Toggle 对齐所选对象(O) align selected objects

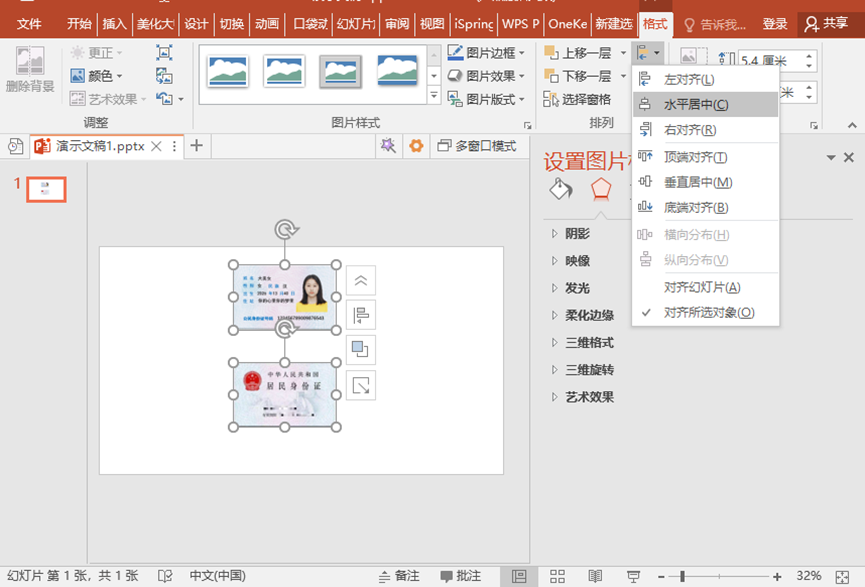click(x=706, y=312)
